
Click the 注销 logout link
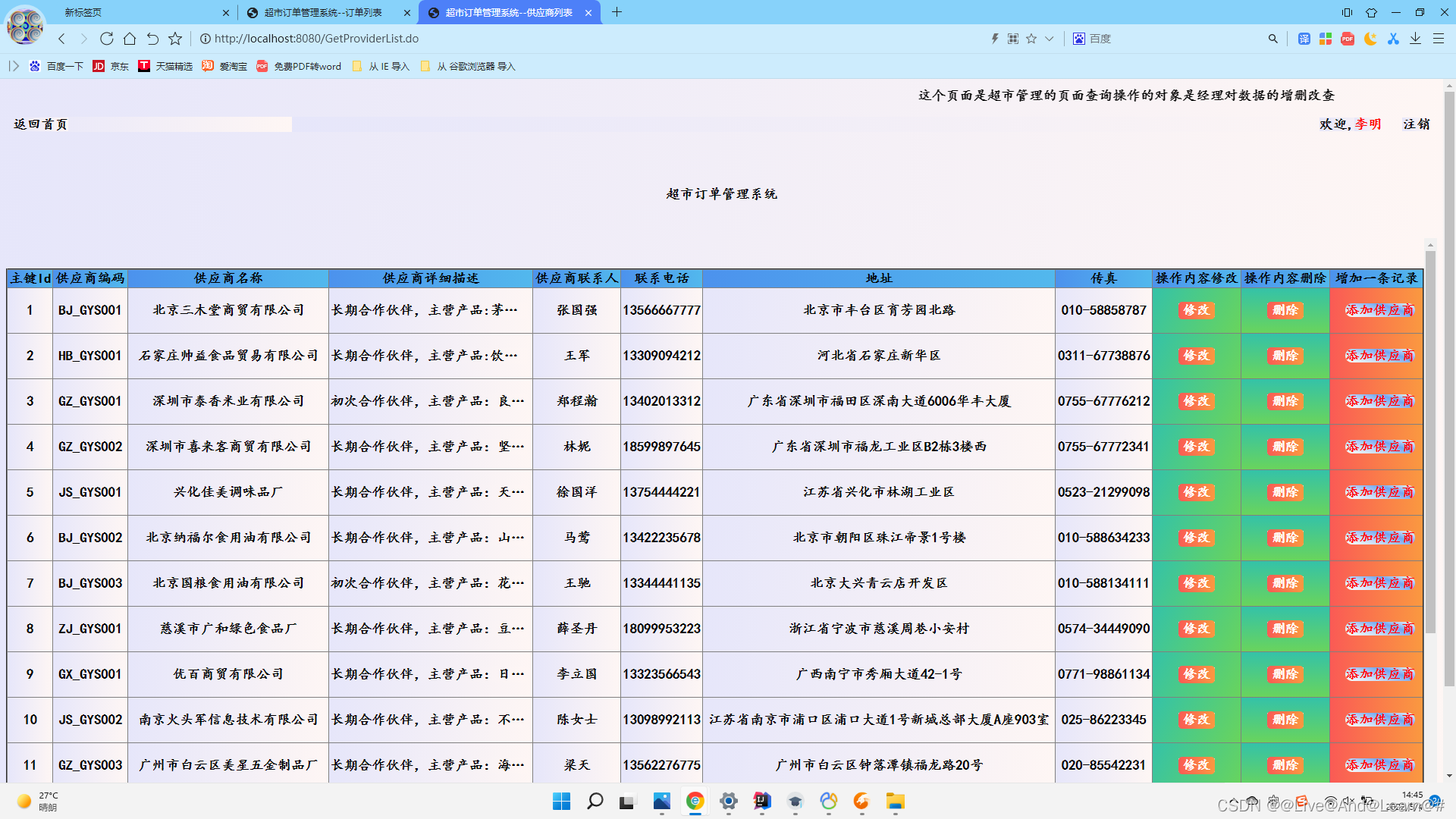[1416, 124]
